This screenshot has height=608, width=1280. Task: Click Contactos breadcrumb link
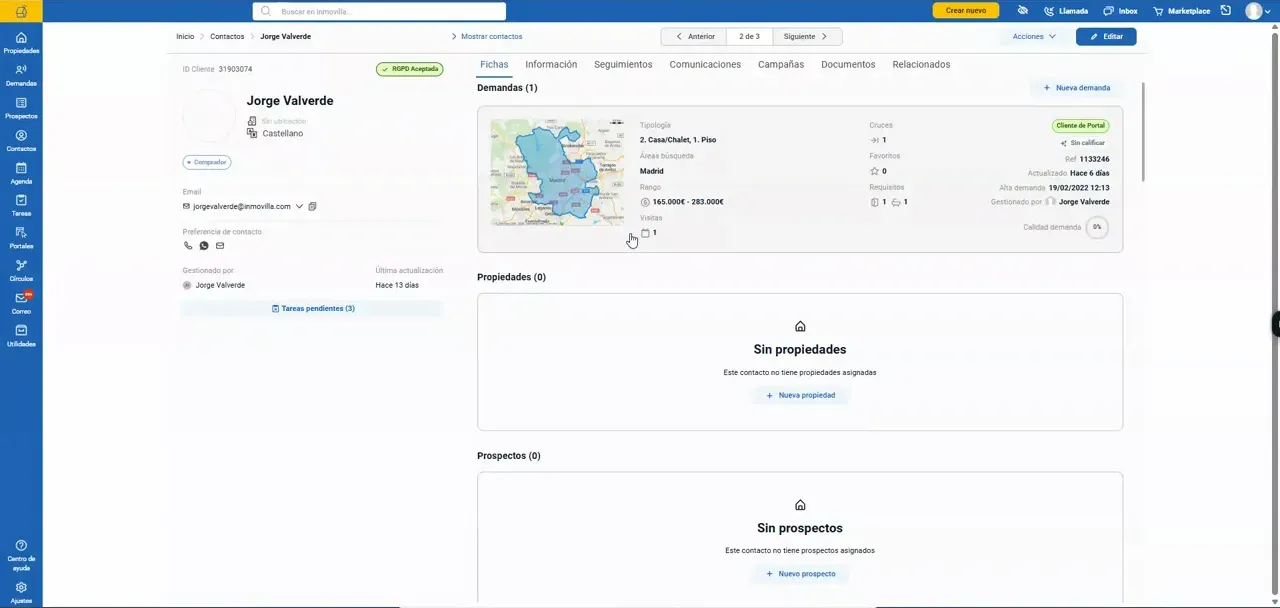[x=227, y=36]
